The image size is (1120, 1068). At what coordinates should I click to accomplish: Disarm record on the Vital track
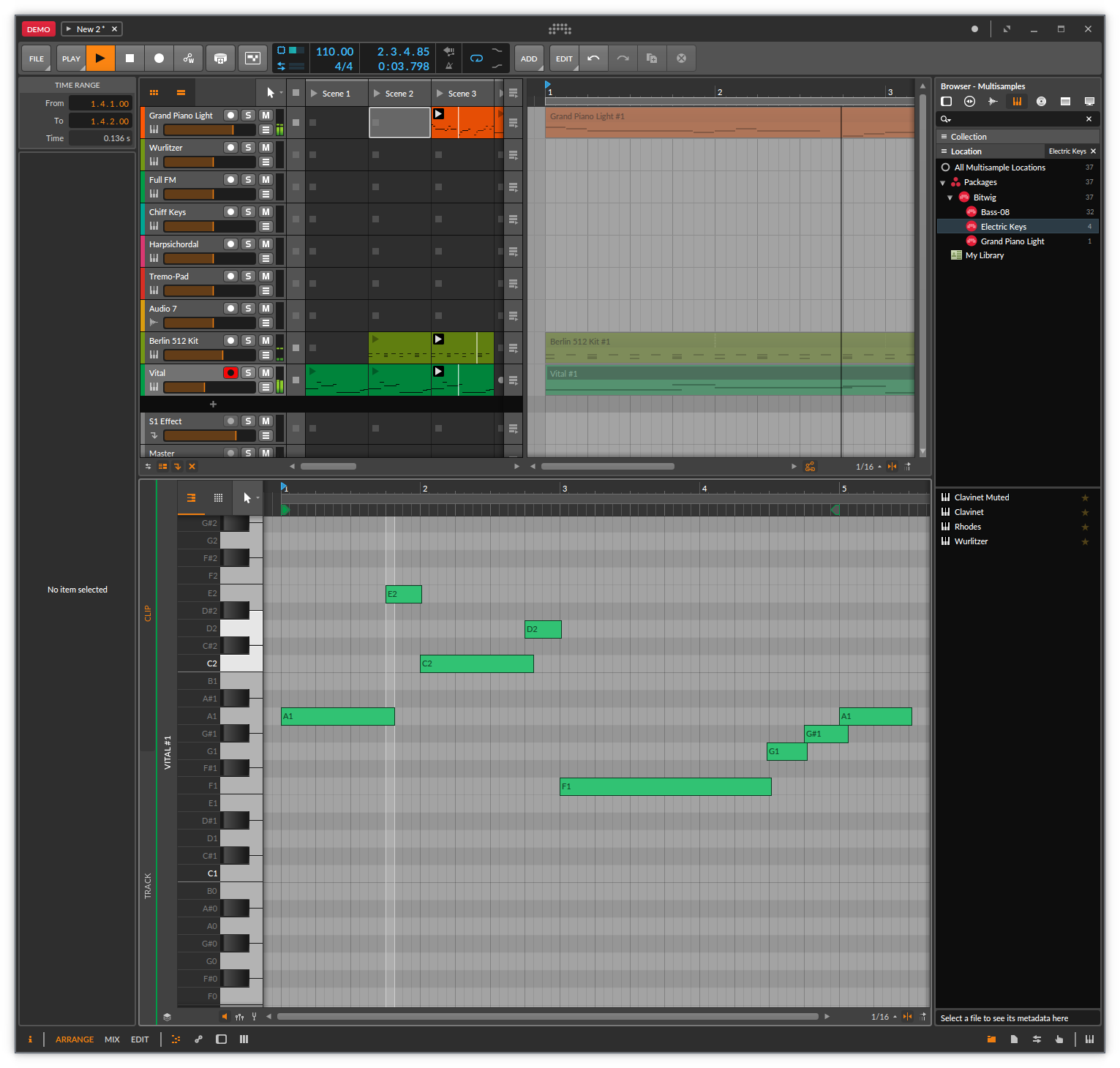[x=230, y=373]
